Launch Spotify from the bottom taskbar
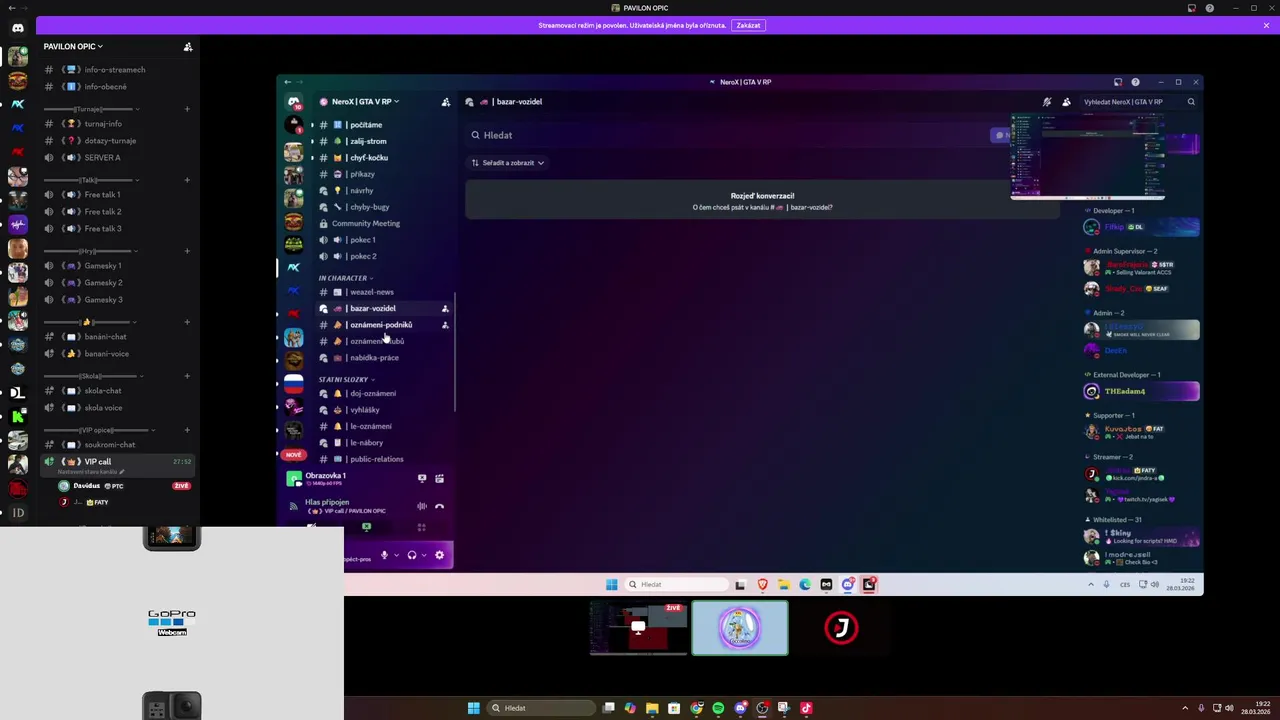This screenshot has height=720, width=1280. click(718, 708)
